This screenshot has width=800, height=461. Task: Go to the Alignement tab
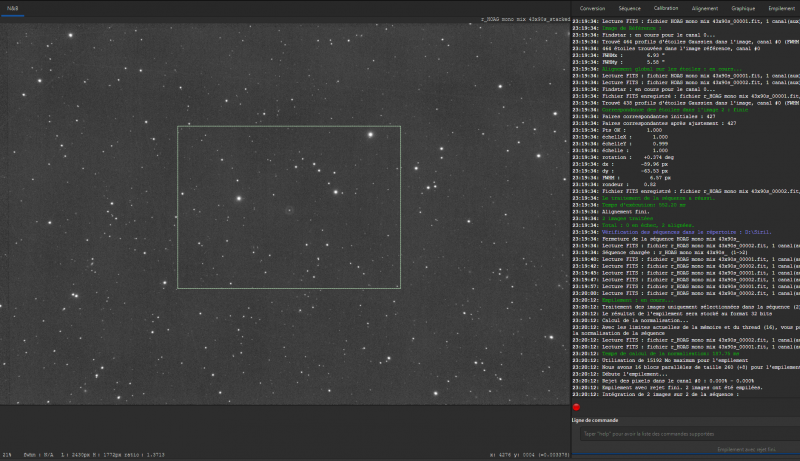coord(705,9)
